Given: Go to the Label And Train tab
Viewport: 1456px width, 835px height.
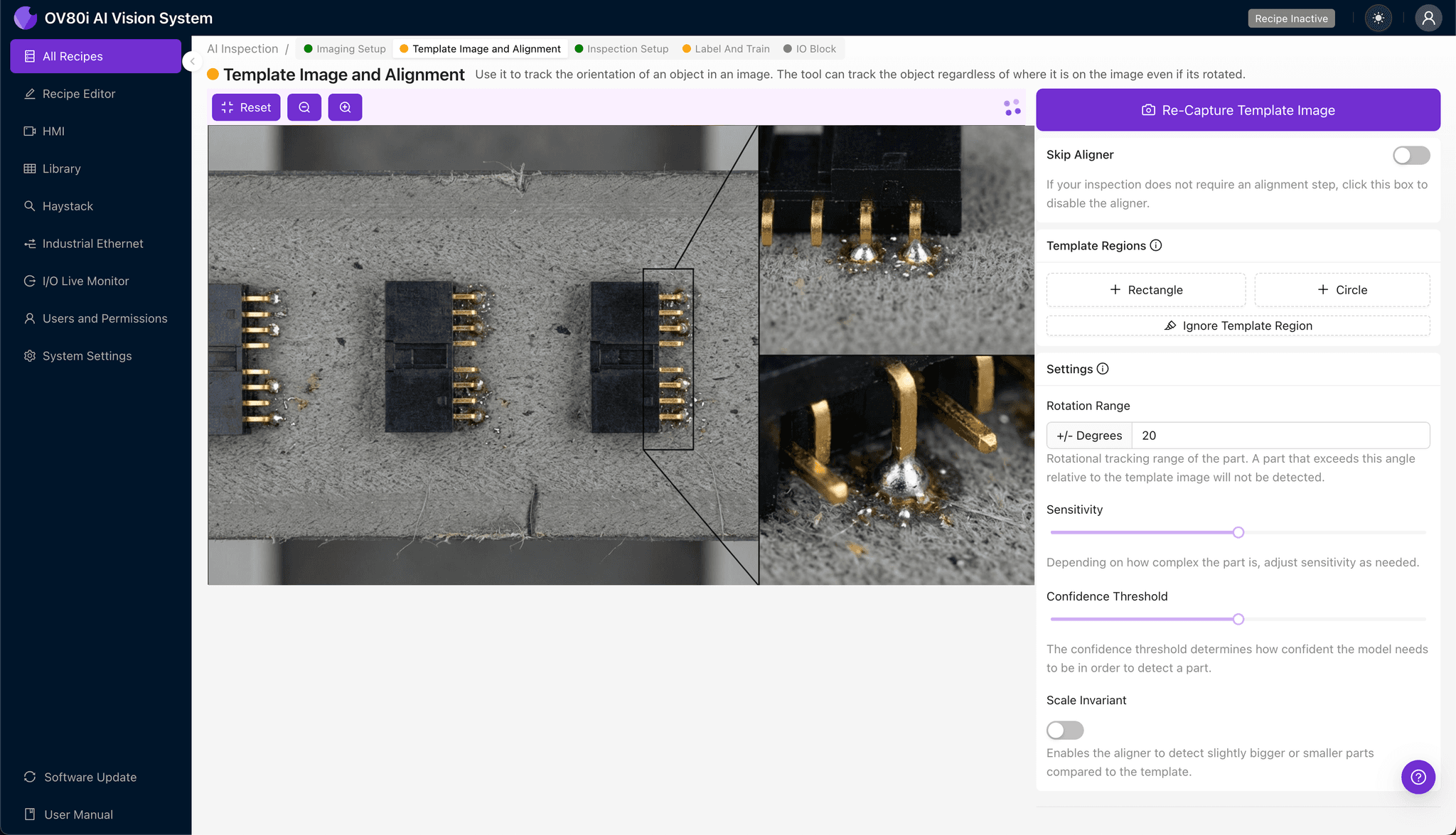Looking at the screenshot, I should [732, 49].
